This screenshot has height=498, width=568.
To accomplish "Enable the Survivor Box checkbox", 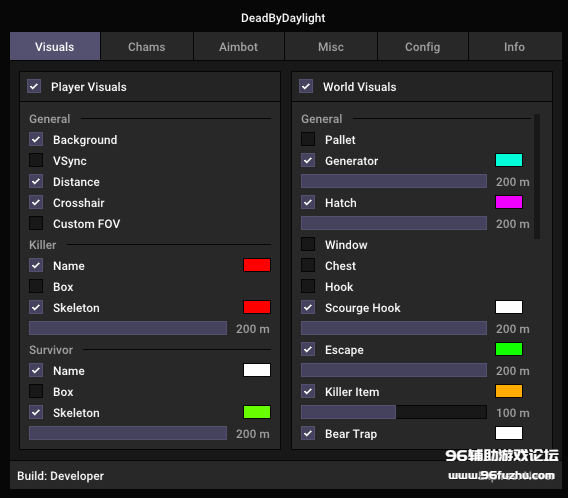I will point(36,392).
